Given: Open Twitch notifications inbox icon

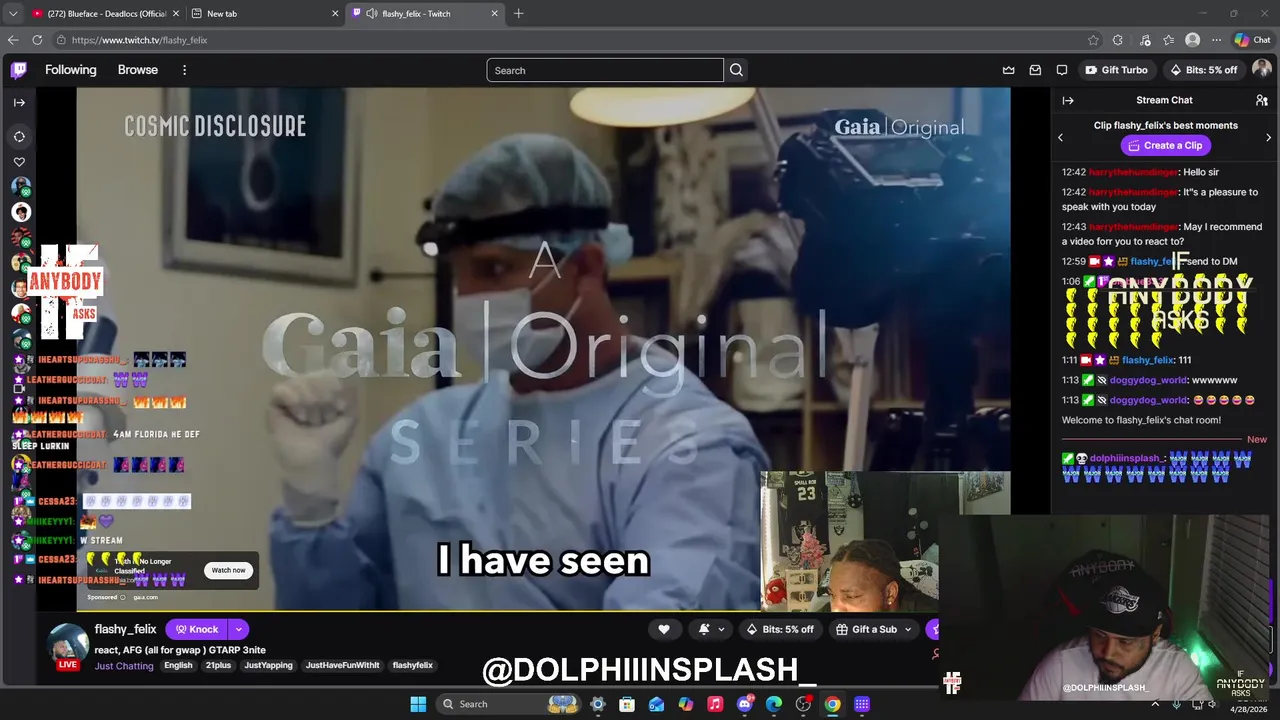Looking at the screenshot, I should click(1035, 70).
